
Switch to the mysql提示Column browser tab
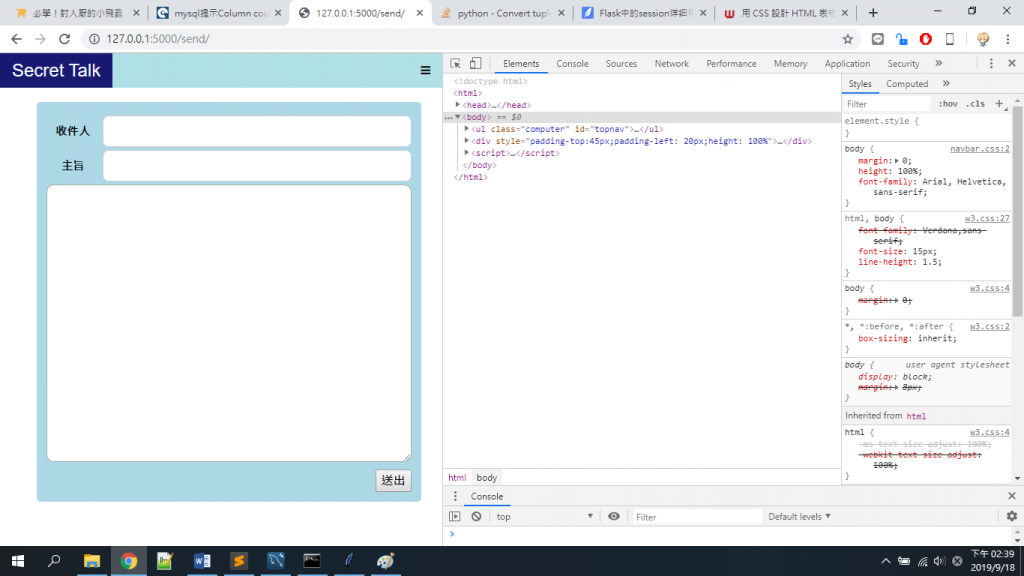click(x=219, y=13)
